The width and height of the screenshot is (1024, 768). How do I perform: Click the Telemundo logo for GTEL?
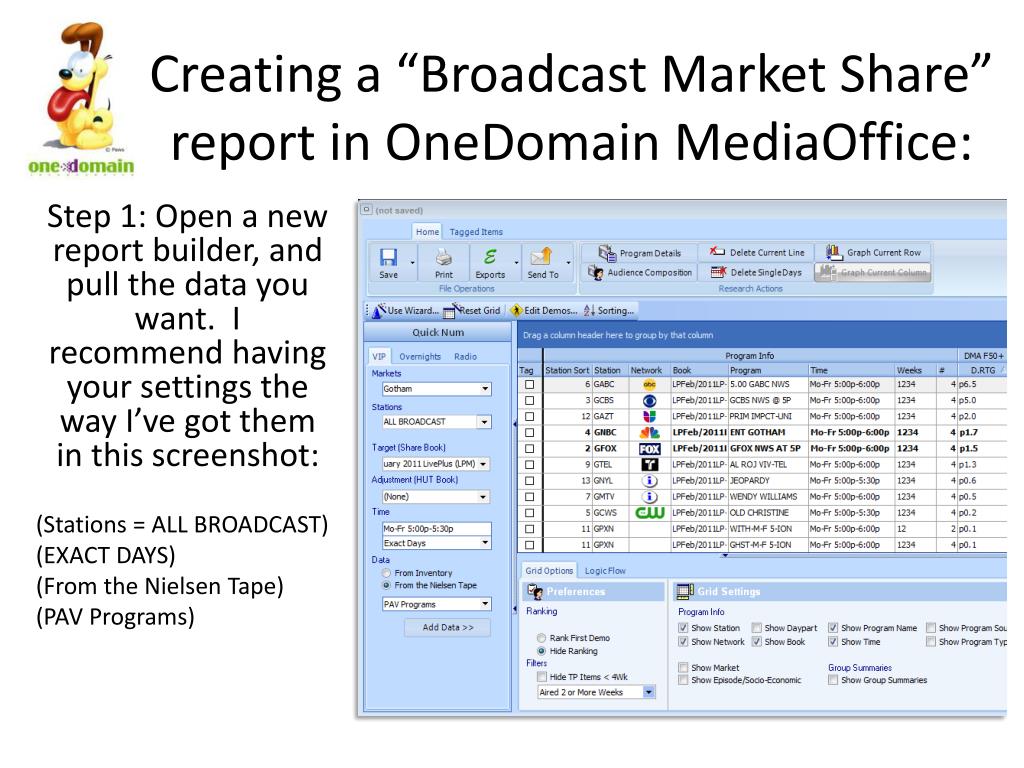pyautogui.click(x=649, y=464)
